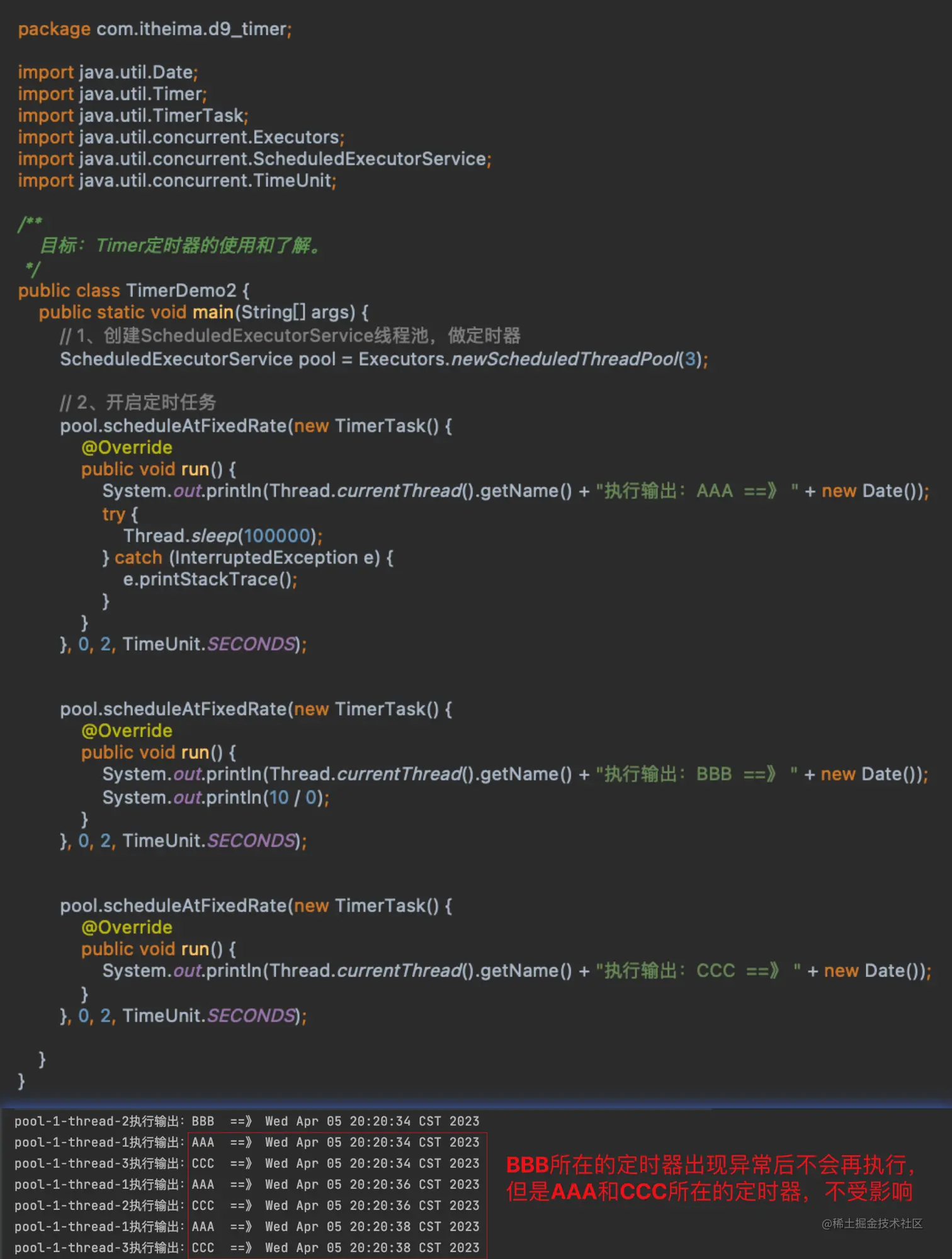Click Thread.sleep(100000) statement

(x=223, y=536)
